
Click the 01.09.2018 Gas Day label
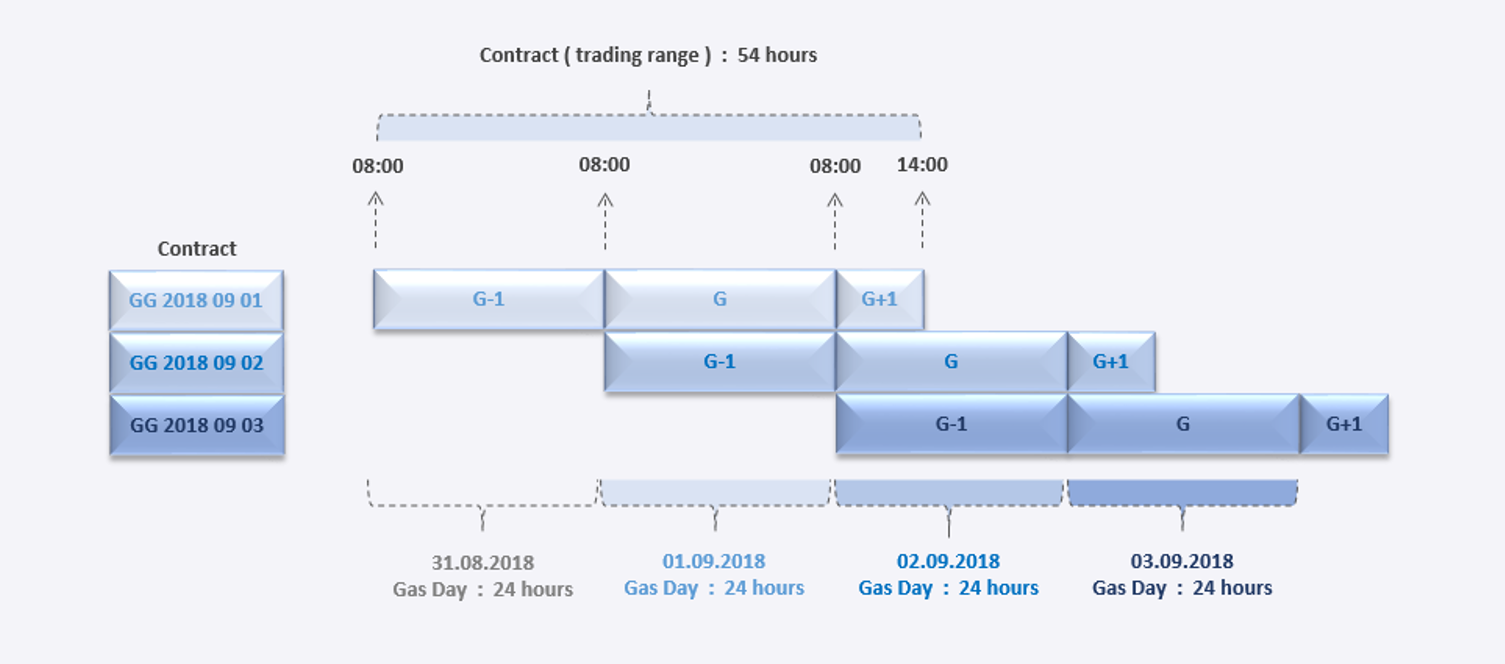(x=714, y=574)
